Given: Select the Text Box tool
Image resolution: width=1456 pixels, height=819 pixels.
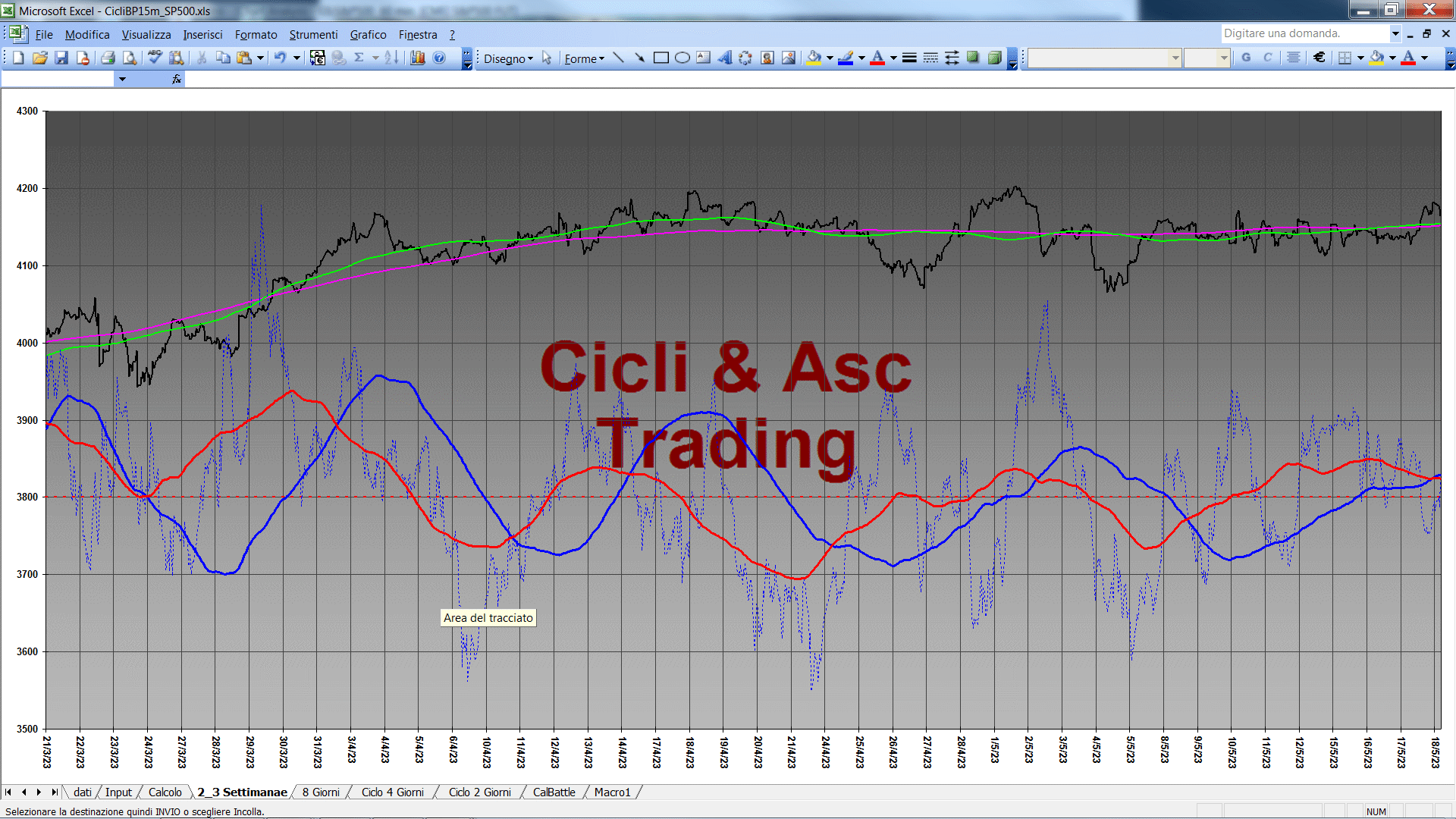Looking at the screenshot, I should pos(704,58).
